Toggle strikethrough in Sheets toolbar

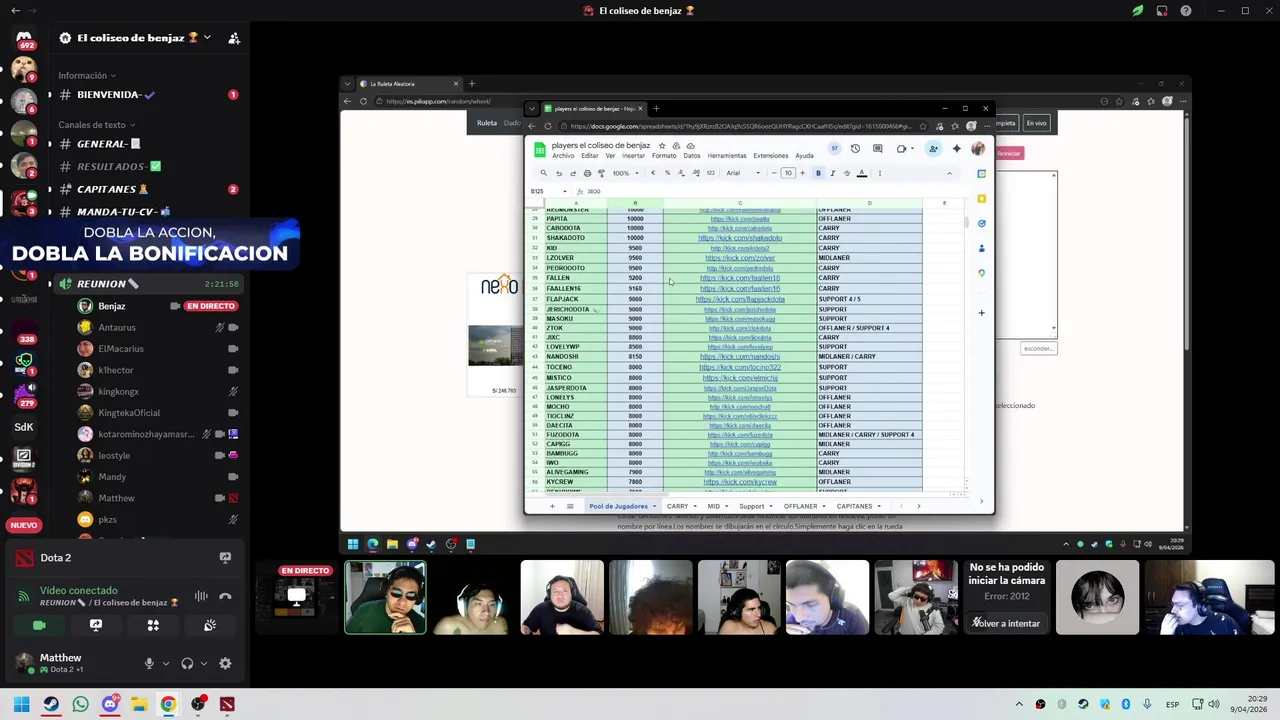click(x=847, y=173)
